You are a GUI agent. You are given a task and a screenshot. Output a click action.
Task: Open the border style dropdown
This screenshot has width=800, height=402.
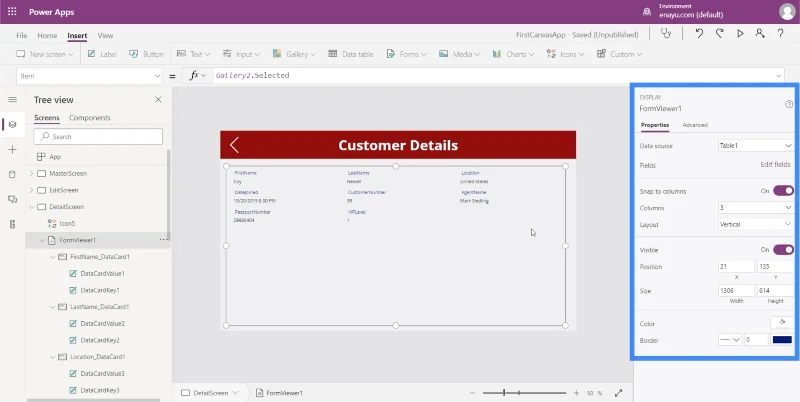(x=730, y=340)
